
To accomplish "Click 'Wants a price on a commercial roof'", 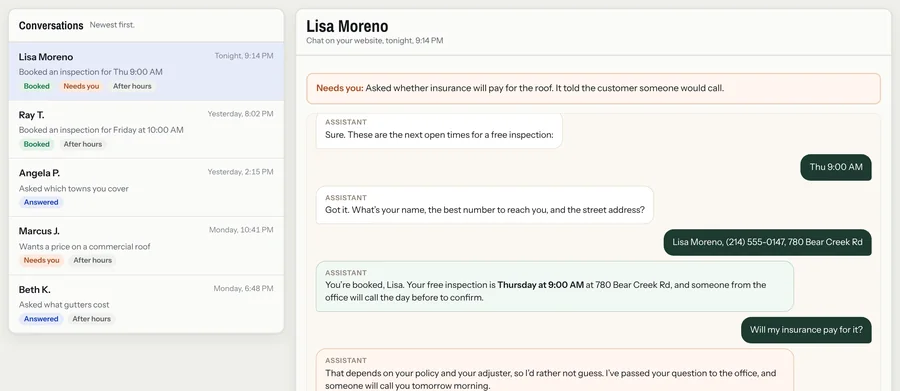I will tap(84, 246).
